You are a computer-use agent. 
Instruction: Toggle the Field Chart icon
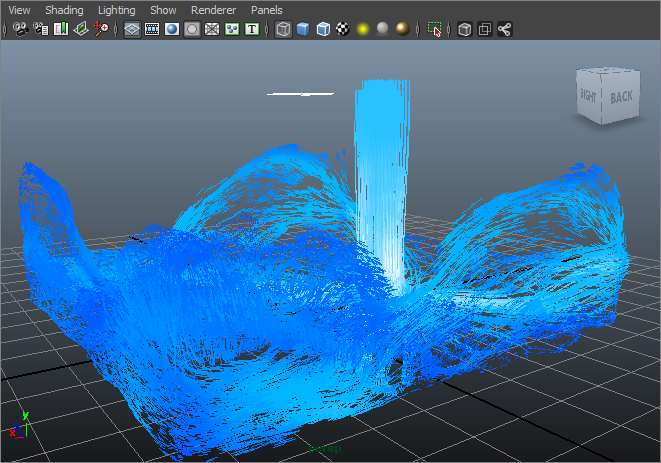212,29
